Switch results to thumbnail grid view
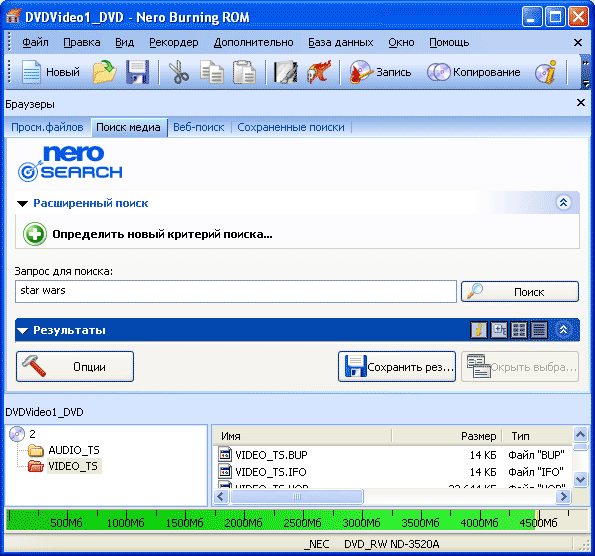Image resolution: width=595 pixels, height=556 pixels. (519, 330)
